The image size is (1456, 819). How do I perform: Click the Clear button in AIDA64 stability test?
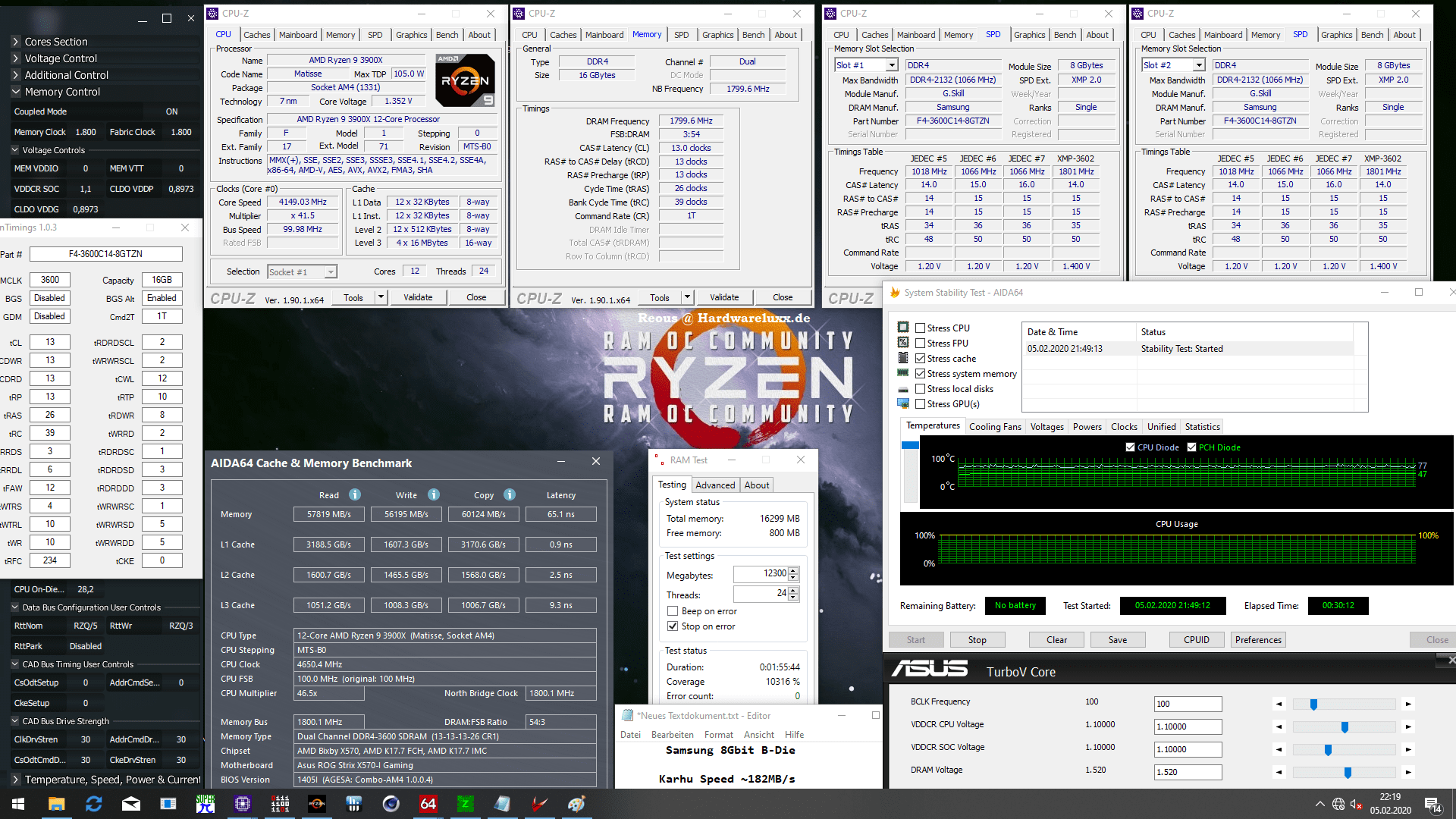coord(1056,640)
